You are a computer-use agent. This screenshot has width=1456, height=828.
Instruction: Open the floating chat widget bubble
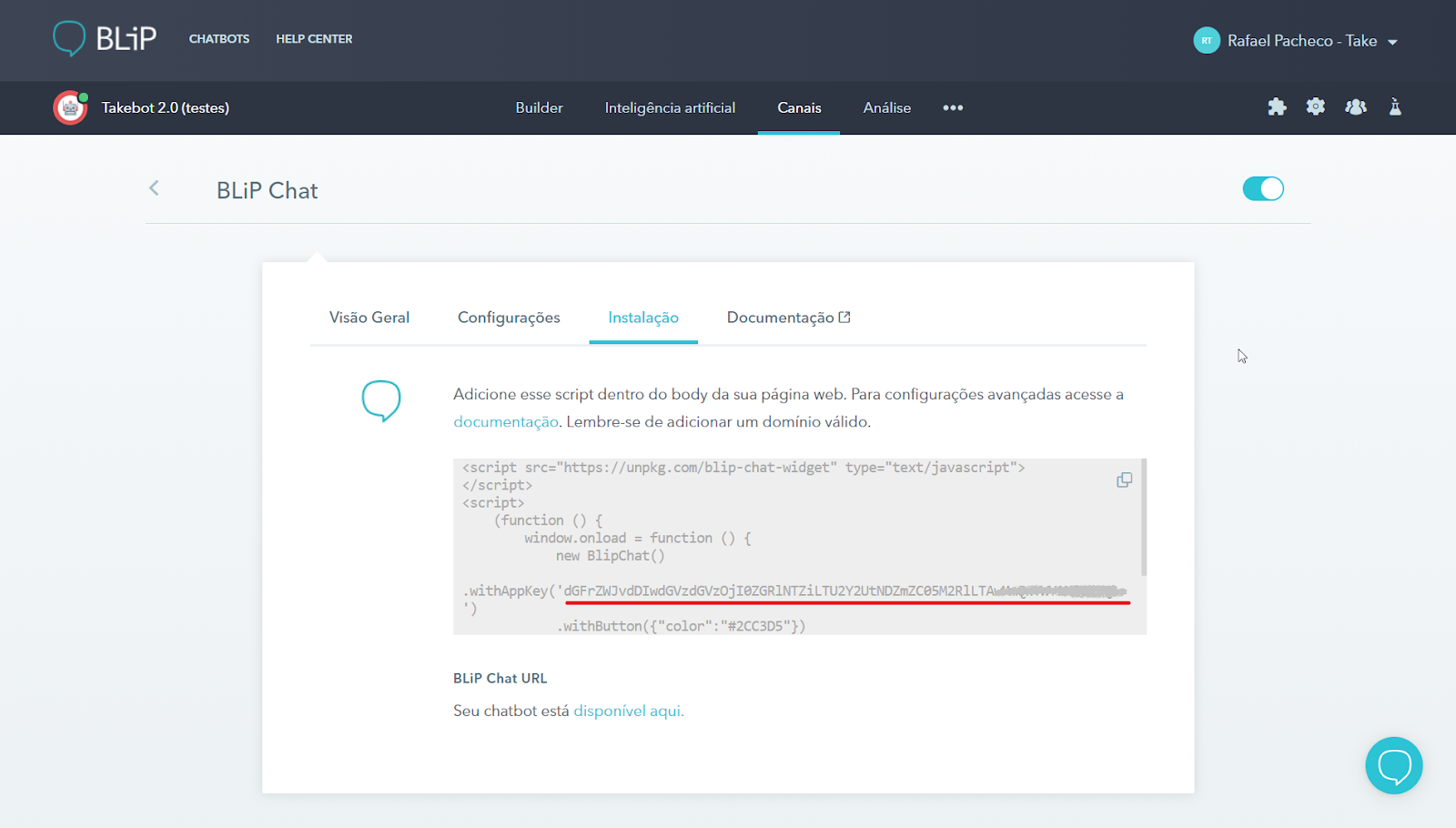click(x=1393, y=765)
